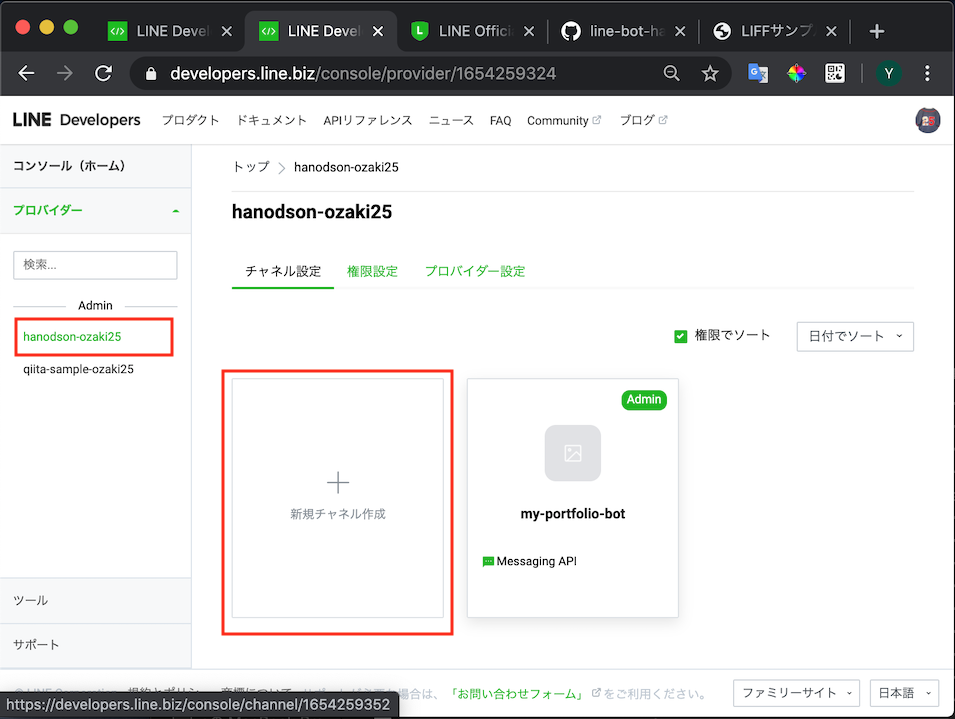Click the browser back arrow
This screenshot has width=955, height=719.
26,74
